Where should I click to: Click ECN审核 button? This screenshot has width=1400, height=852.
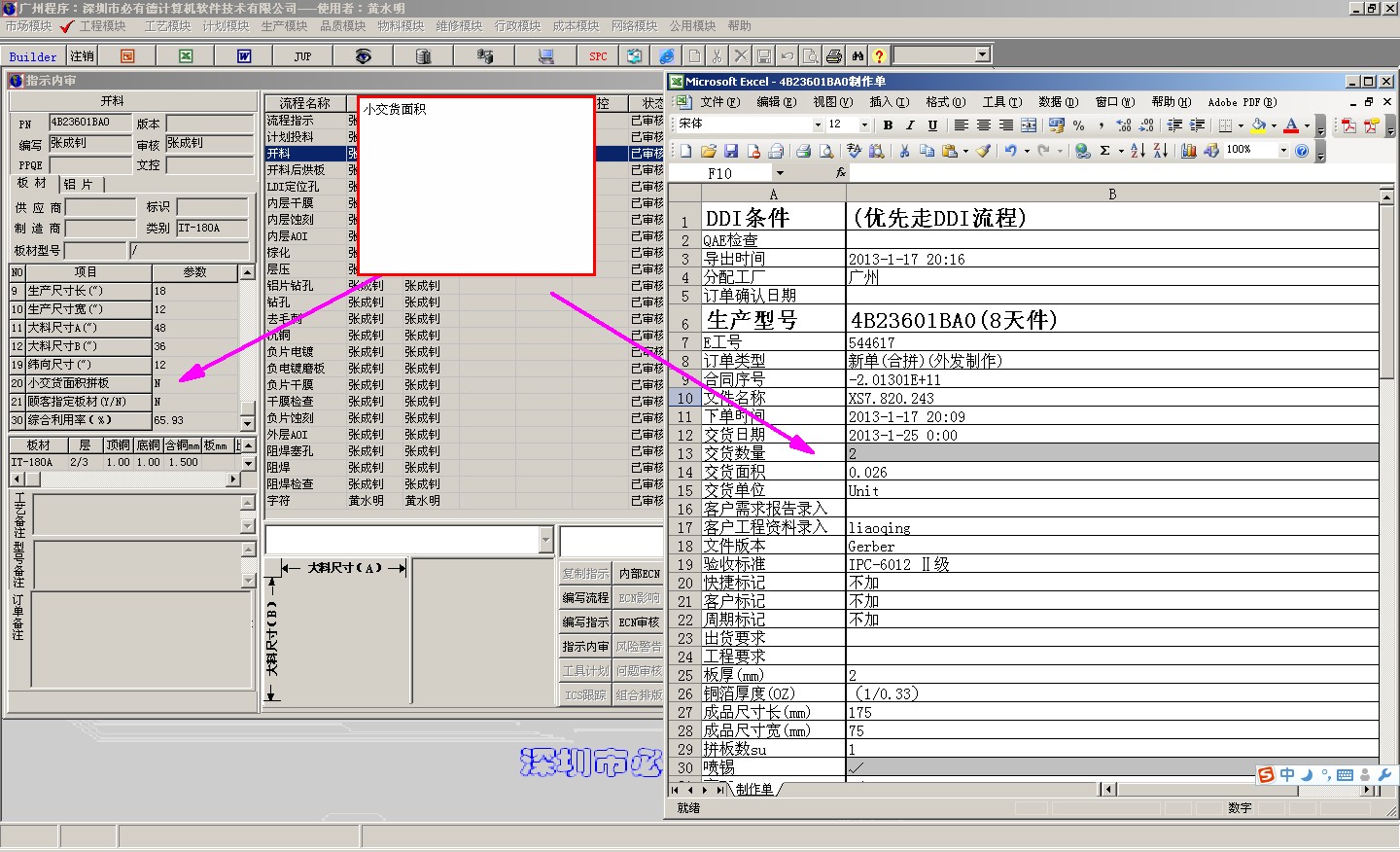coord(639,622)
